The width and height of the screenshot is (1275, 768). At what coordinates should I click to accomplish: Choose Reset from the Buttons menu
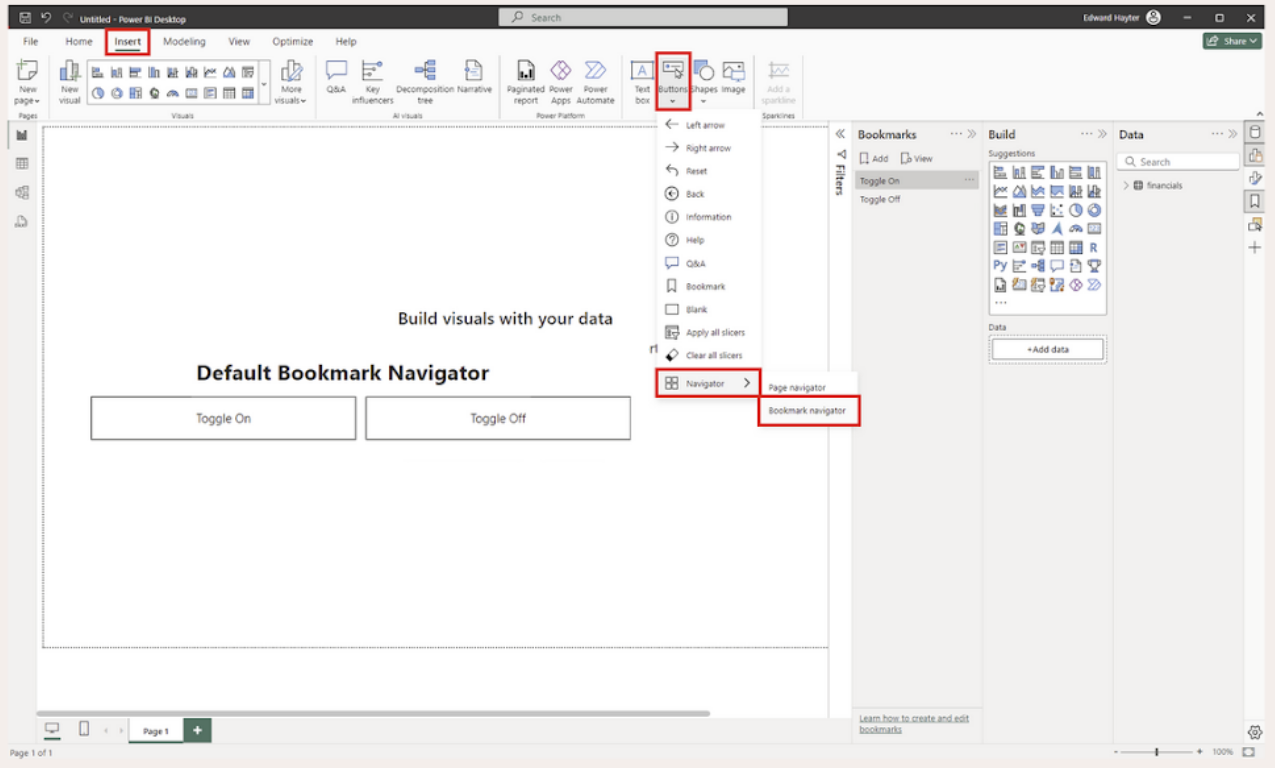tap(708, 171)
